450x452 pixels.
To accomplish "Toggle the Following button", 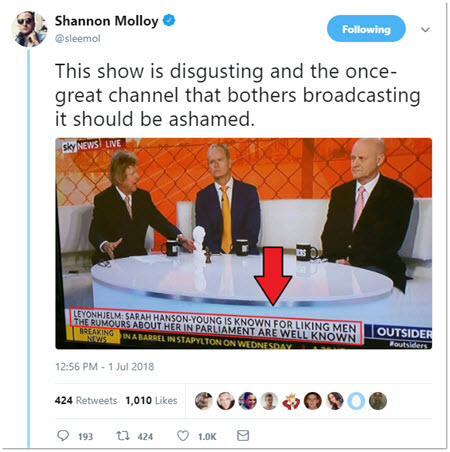I will pos(366,29).
